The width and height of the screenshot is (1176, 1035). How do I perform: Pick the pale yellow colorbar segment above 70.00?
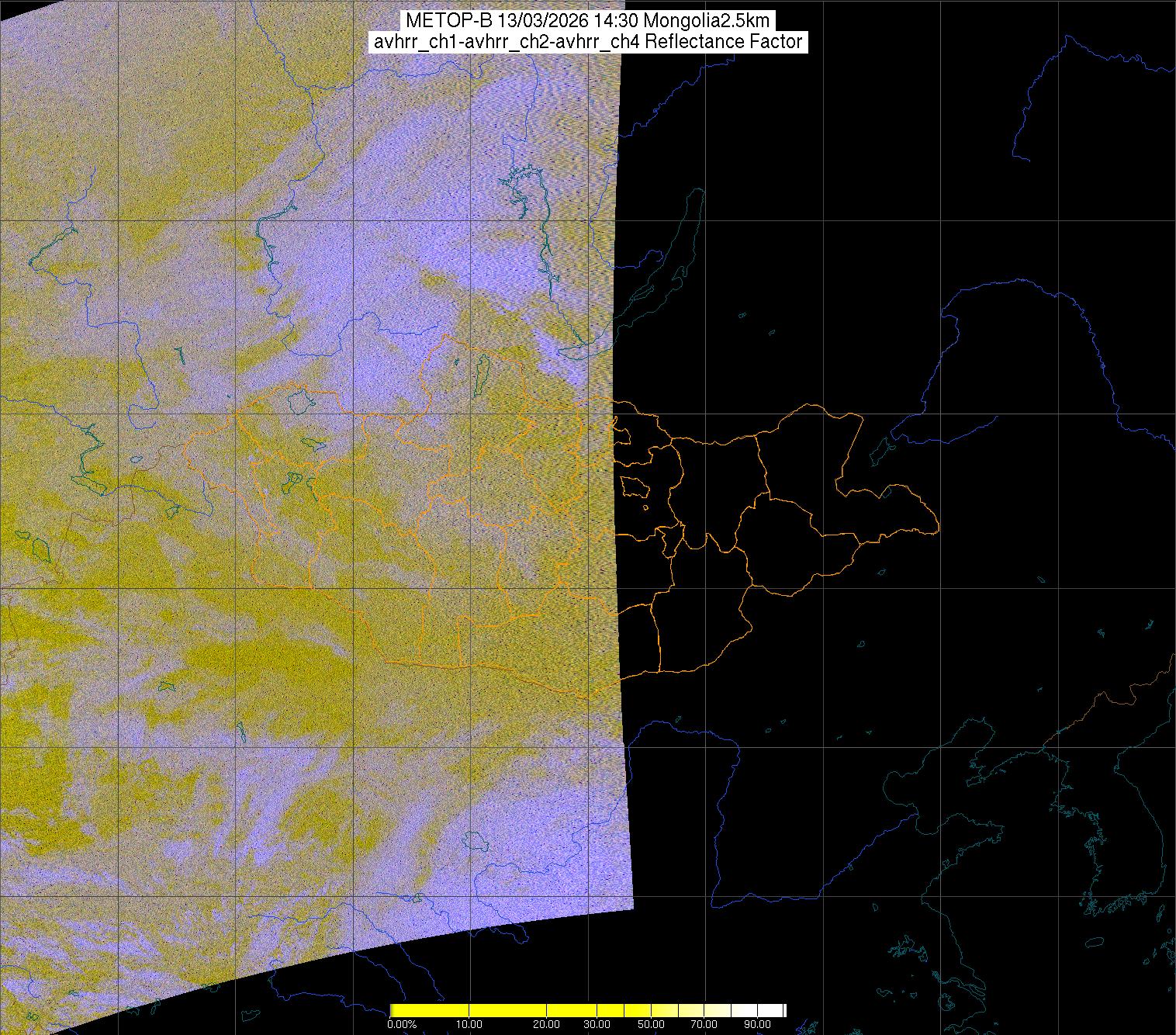(x=704, y=1010)
